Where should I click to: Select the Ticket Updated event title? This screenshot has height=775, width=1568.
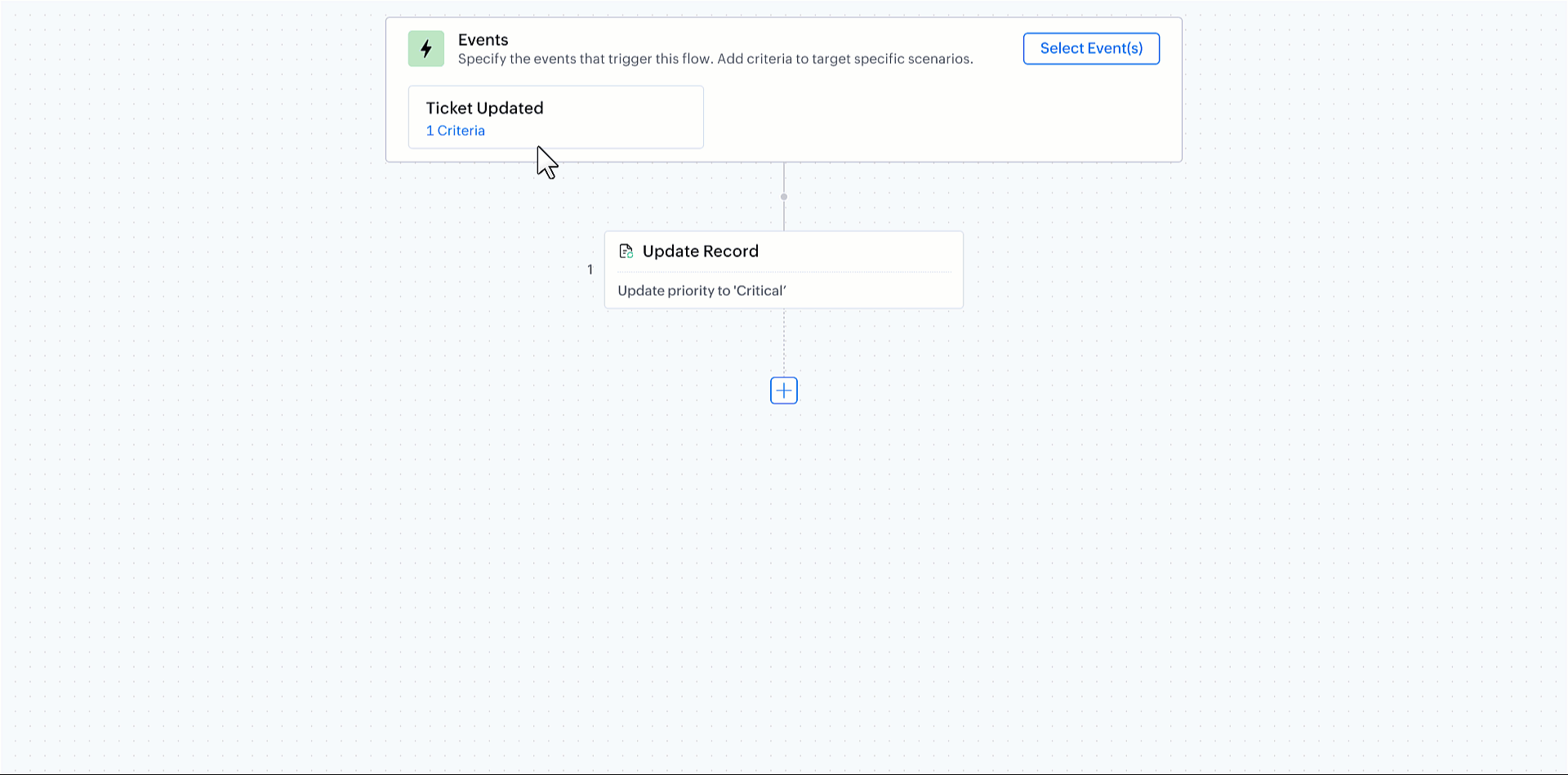point(484,108)
